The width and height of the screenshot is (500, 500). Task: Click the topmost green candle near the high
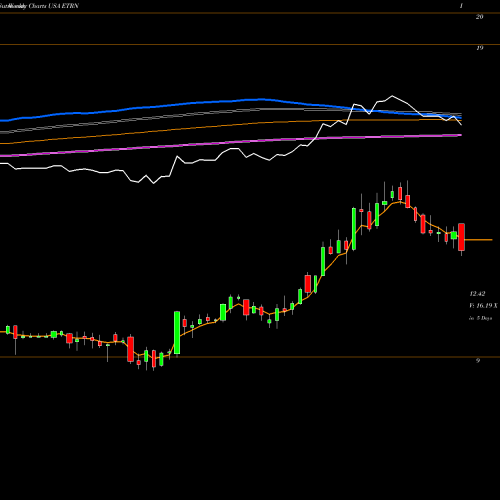point(392,194)
